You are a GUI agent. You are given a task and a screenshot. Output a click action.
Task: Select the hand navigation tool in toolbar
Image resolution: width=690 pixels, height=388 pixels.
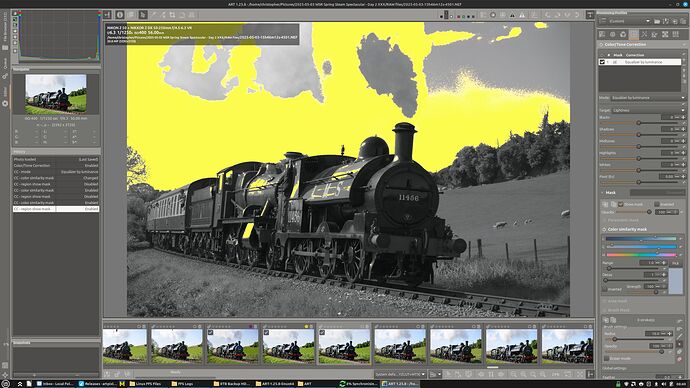tap(143, 15)
